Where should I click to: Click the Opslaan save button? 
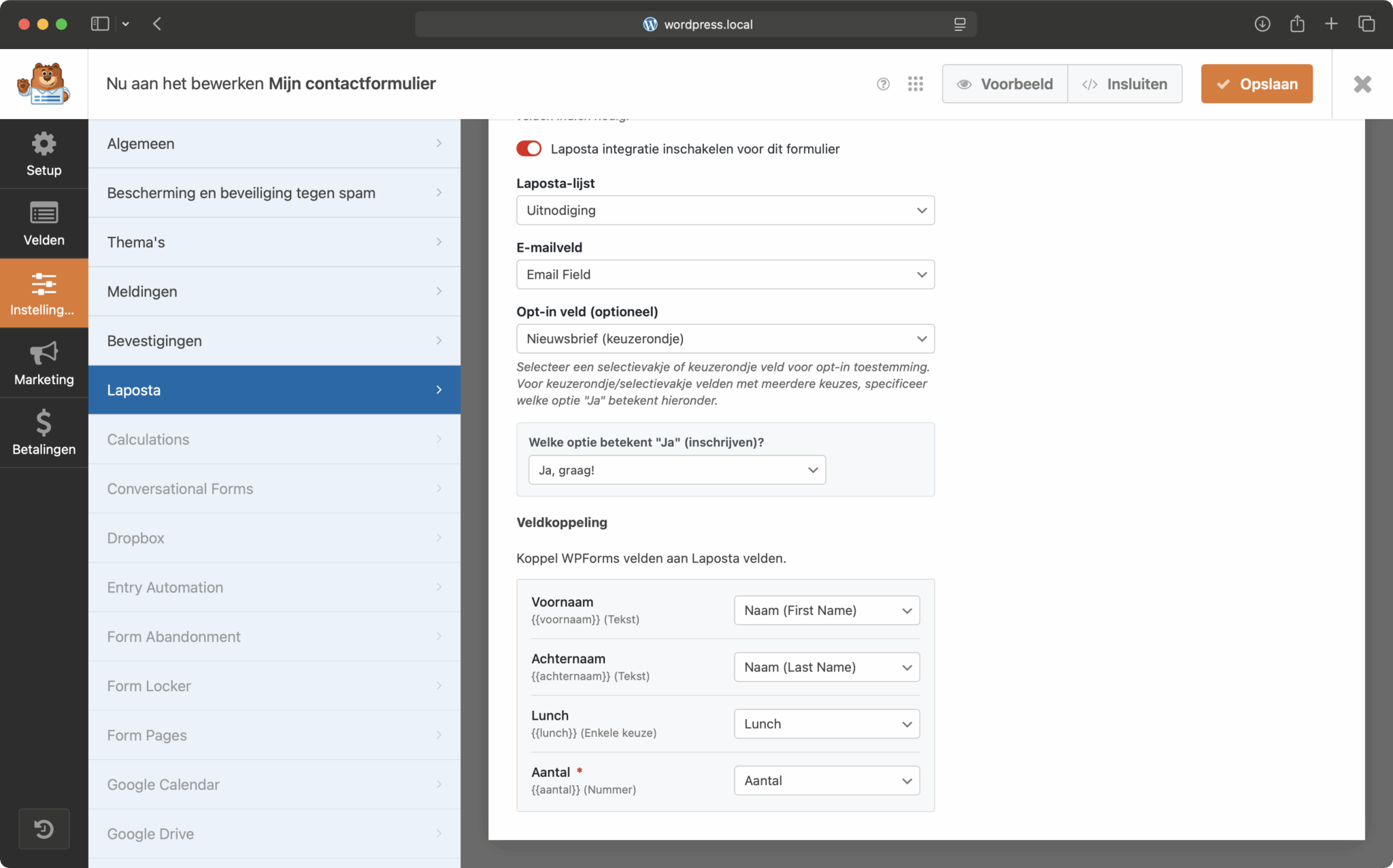(x=1256, y=84)
